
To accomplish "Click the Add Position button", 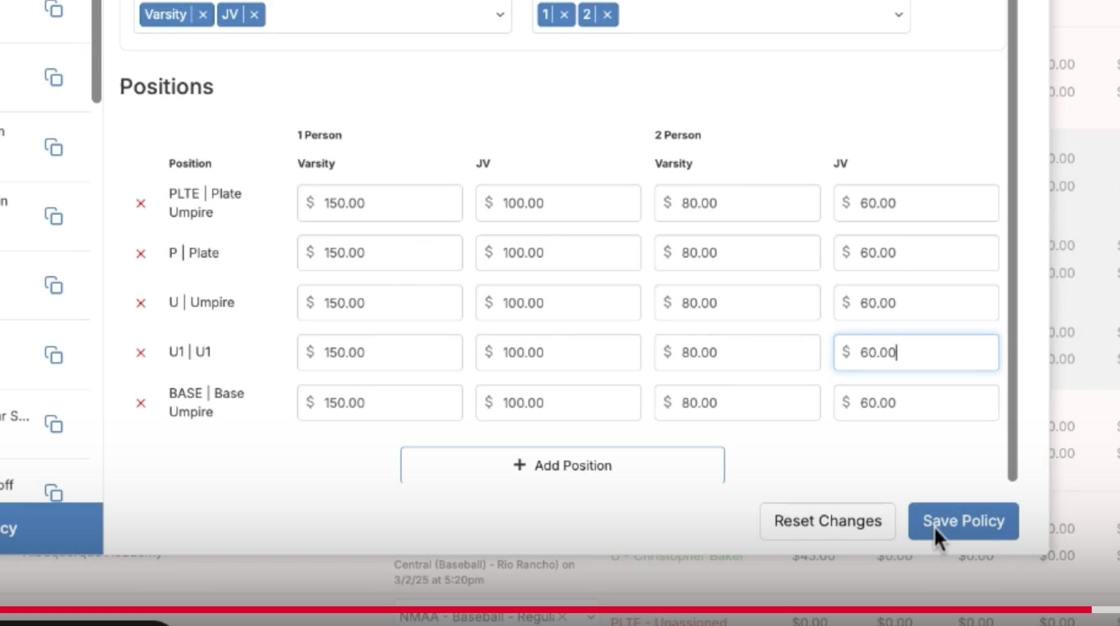I will [562, 465].
